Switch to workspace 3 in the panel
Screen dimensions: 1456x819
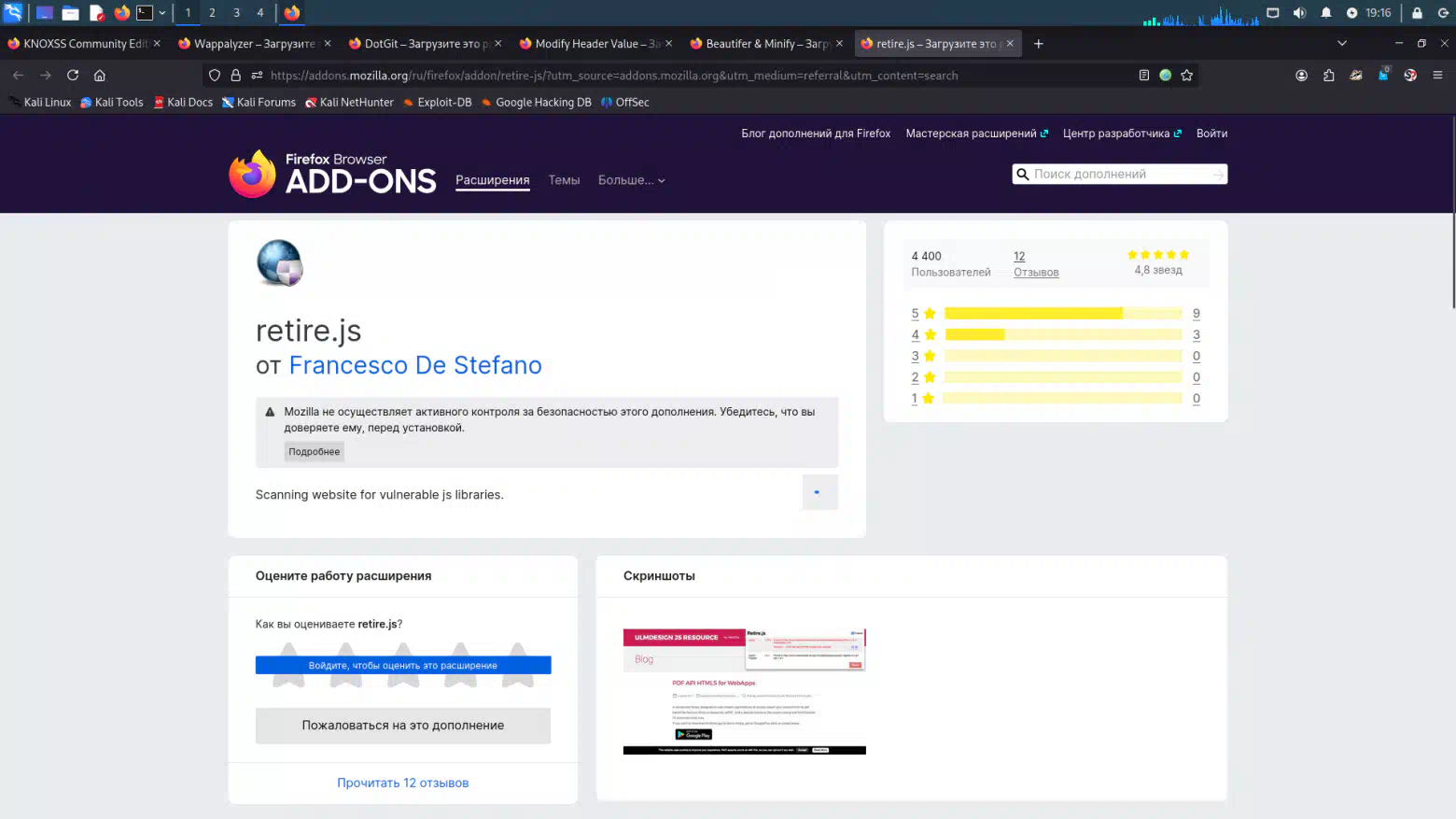236,13
